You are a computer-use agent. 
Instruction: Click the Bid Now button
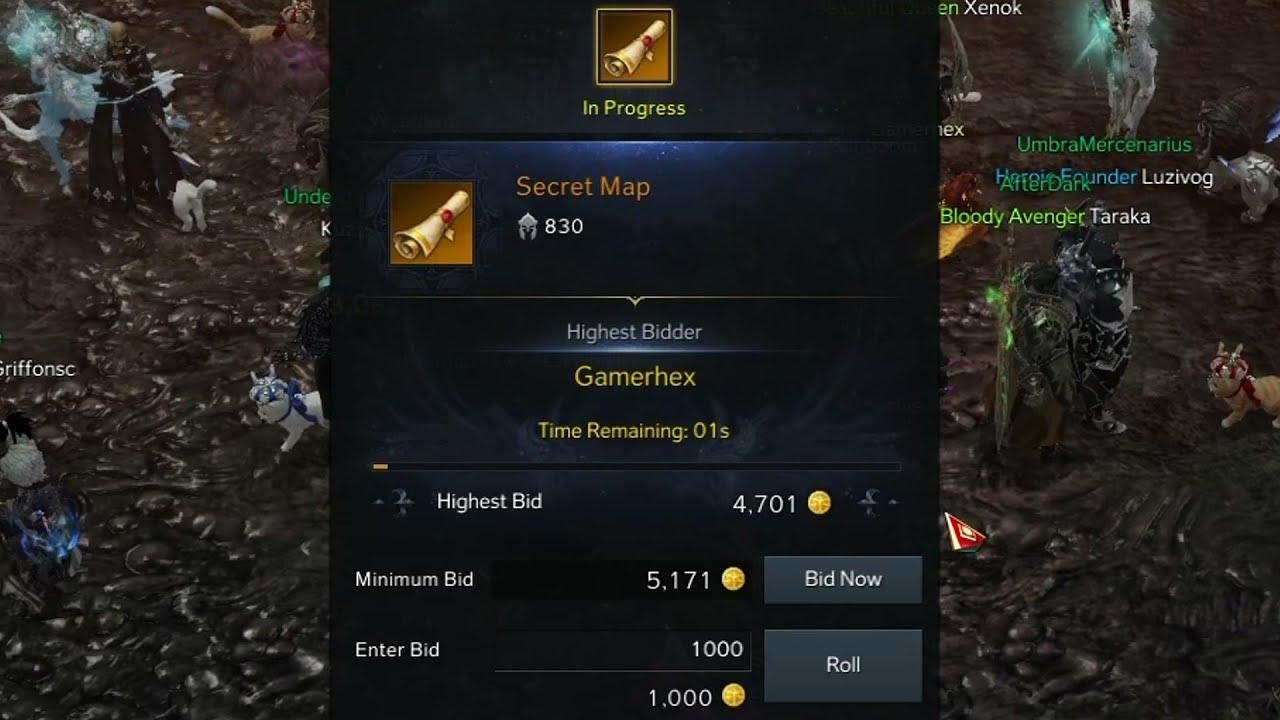click(x=843, y=580)
